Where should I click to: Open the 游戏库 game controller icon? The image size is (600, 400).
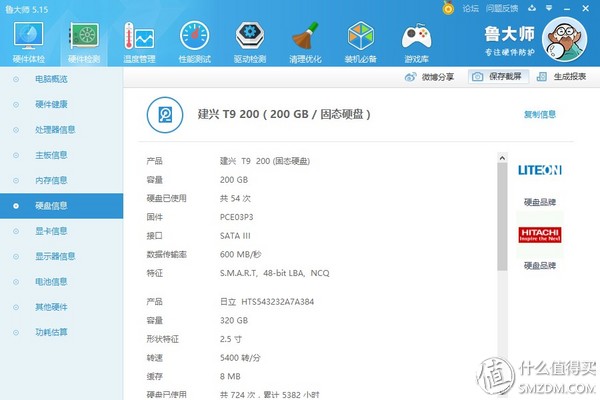(416, 36)
